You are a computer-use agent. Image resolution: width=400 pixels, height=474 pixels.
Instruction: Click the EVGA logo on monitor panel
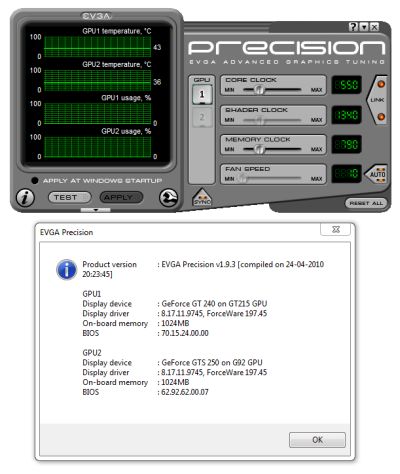pyautogui.click(x=96, y=16)
